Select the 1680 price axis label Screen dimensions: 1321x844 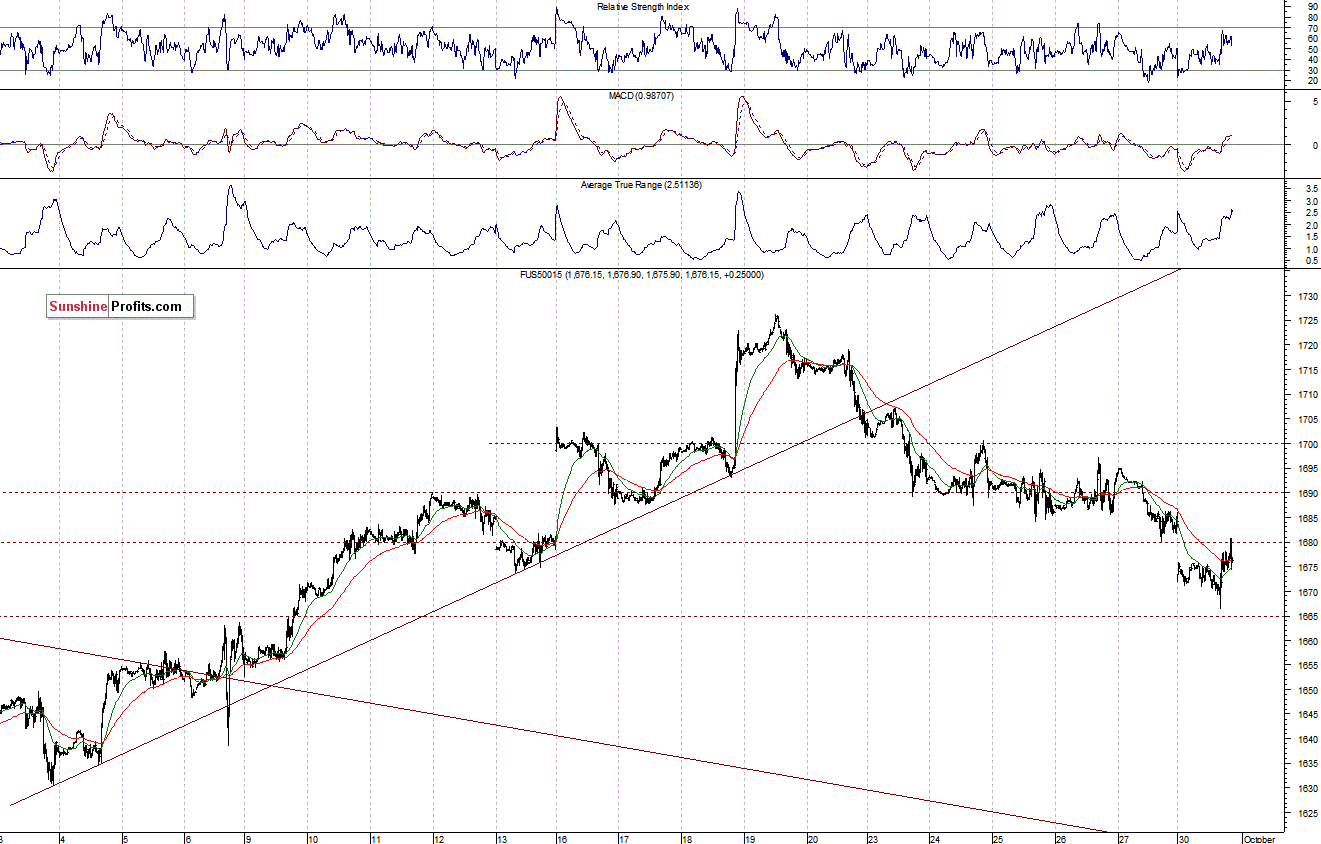[x=1307, y=543]
